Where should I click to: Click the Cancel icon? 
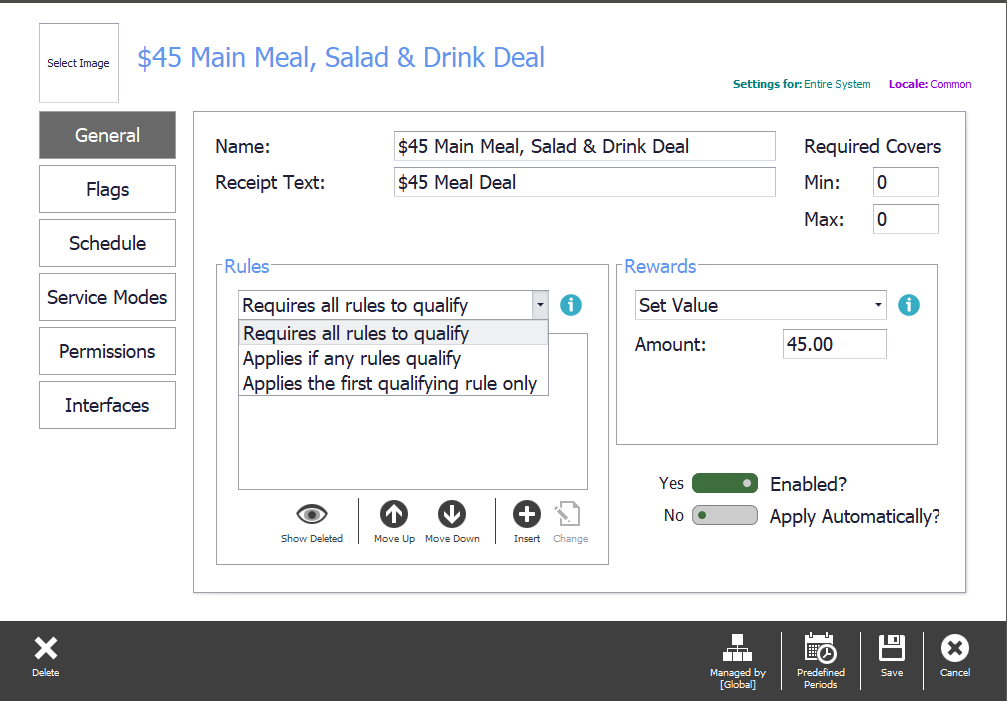[955, 648]
